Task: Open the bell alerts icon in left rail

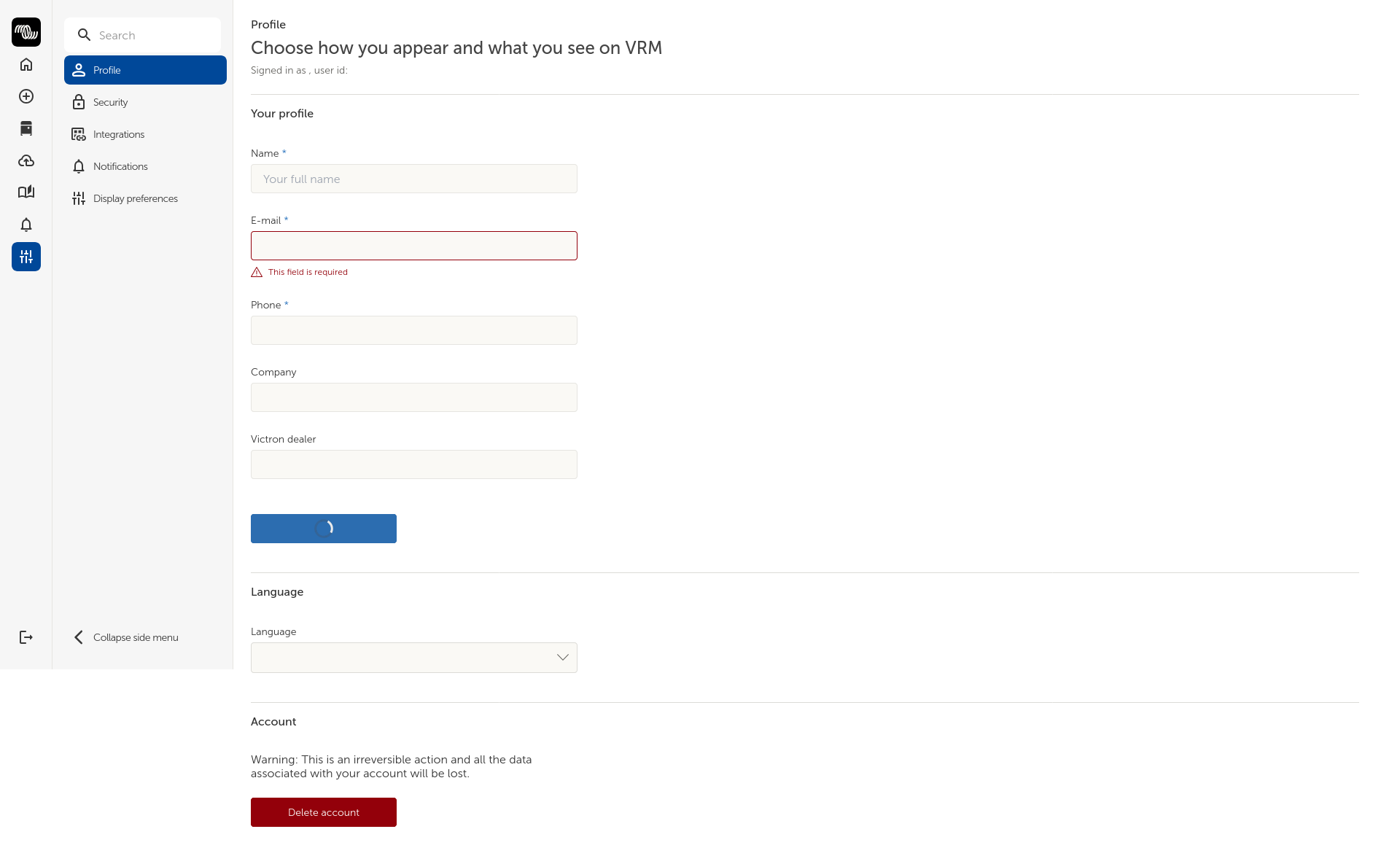Action: point(26,225)
